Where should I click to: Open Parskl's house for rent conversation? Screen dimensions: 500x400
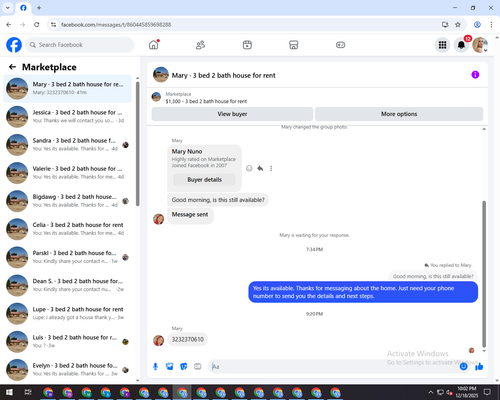(67, 257)
